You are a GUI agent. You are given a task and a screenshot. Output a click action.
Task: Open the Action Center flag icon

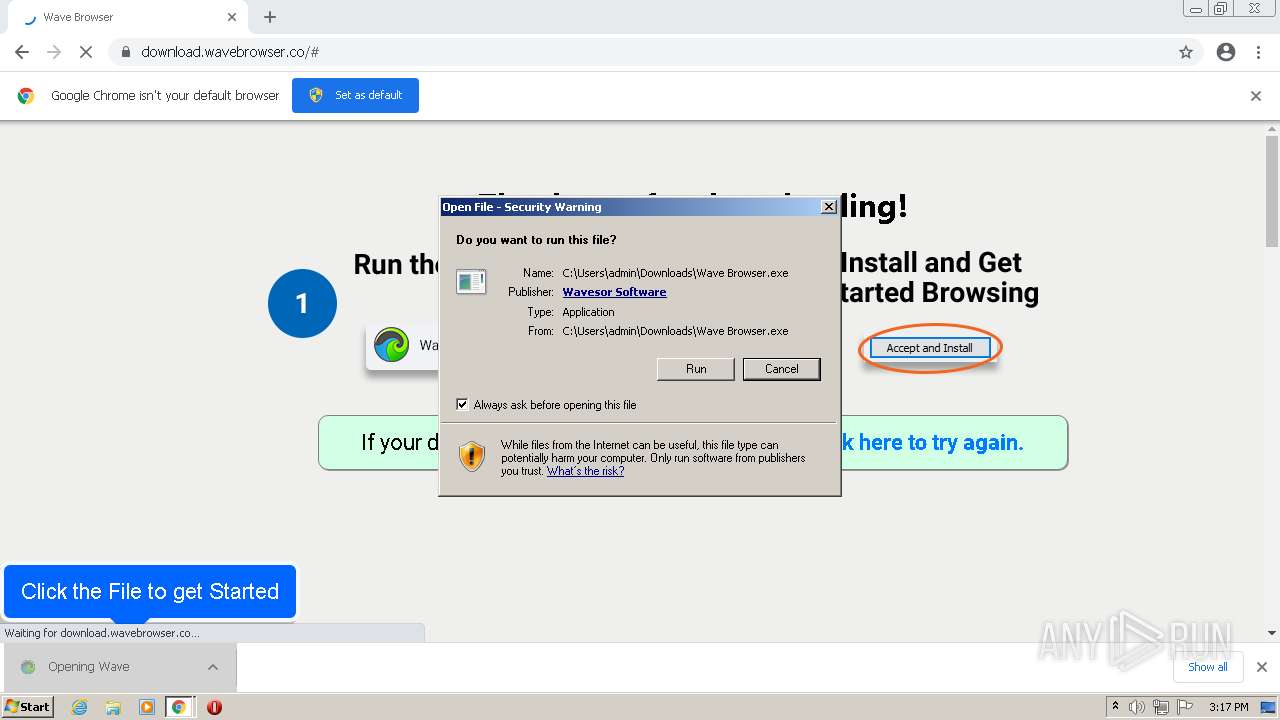[x=1184, y=707]
